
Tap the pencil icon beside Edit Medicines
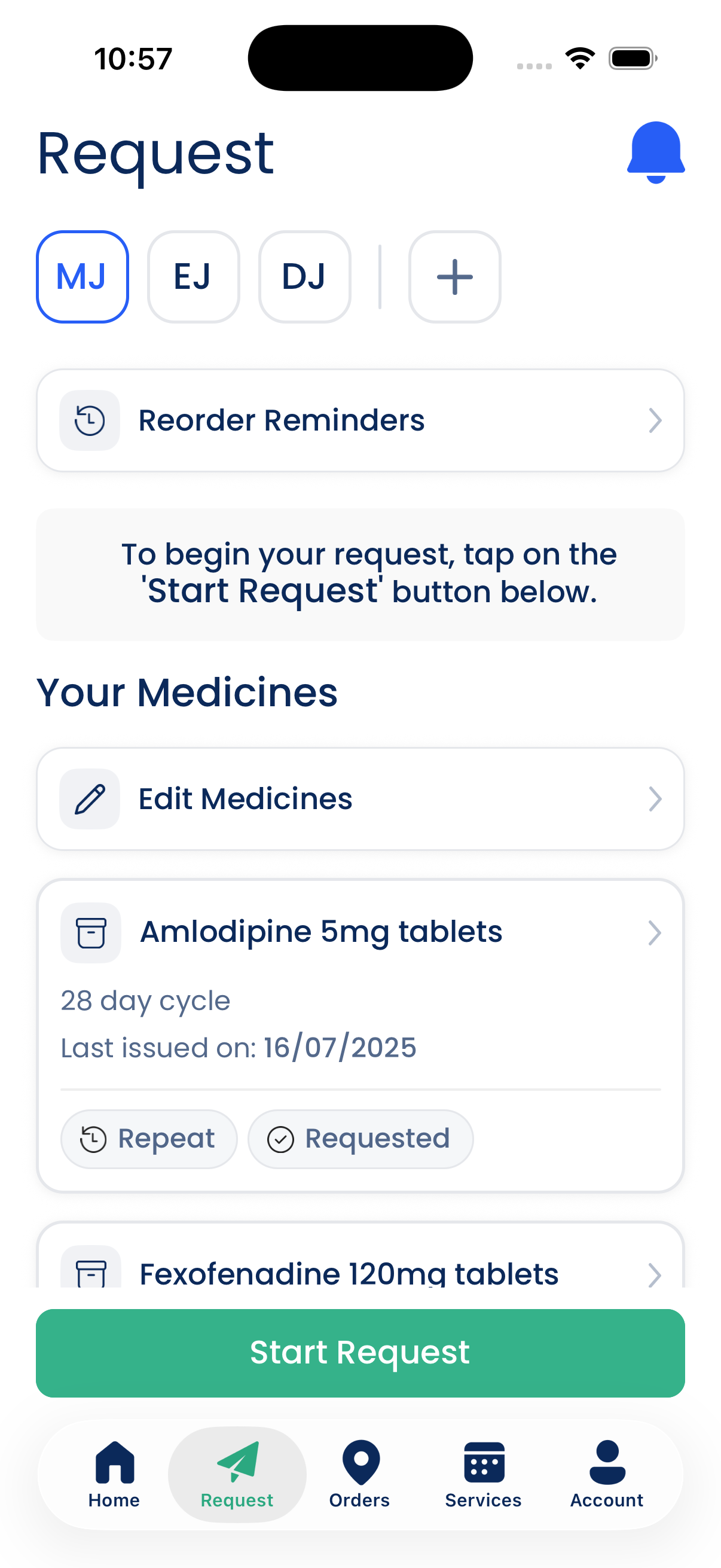tap(90, 798)
